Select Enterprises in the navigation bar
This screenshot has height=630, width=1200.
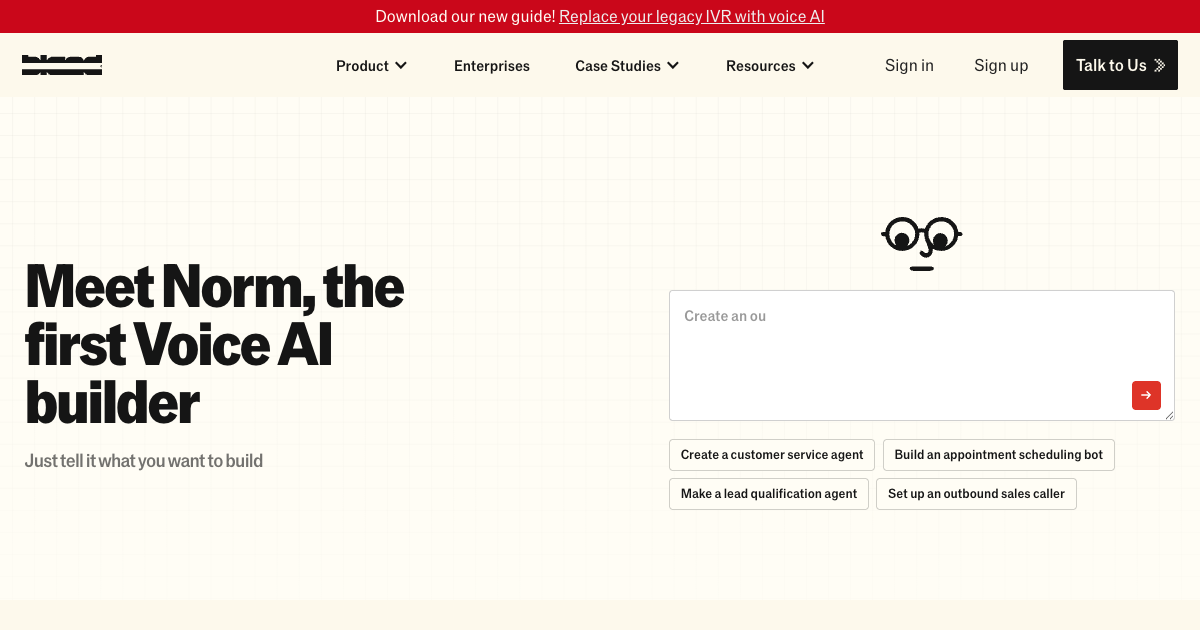point(491,65)
